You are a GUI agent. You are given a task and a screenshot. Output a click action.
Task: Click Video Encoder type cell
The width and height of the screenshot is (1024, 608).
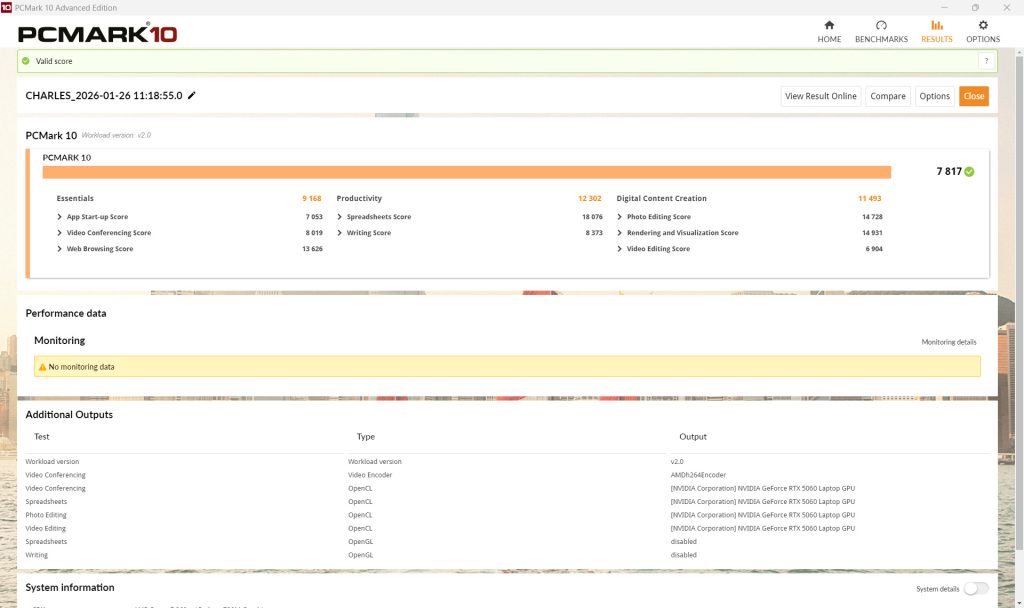(370, 475)
